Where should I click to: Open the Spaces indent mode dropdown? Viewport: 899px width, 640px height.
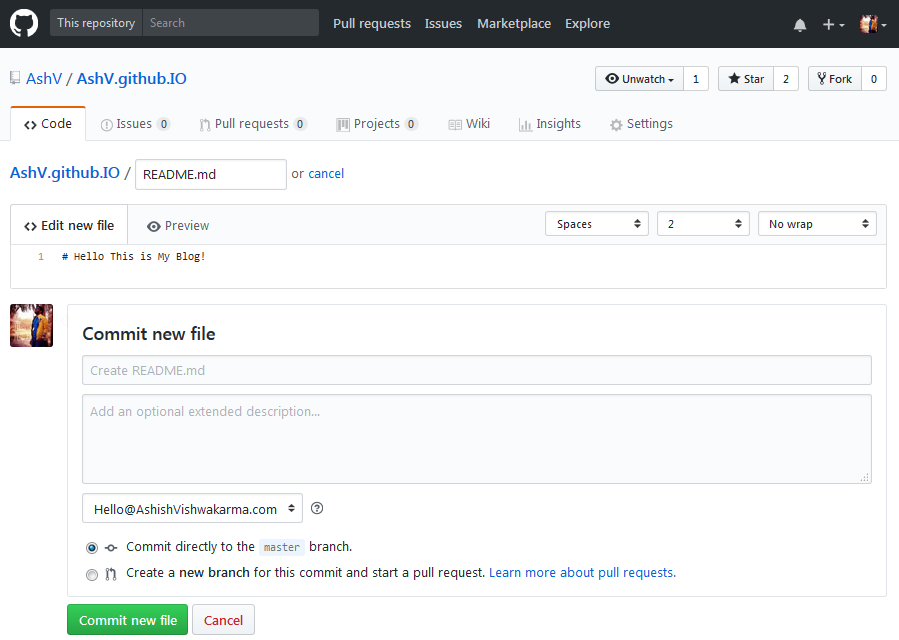click(x=596, y=224)
